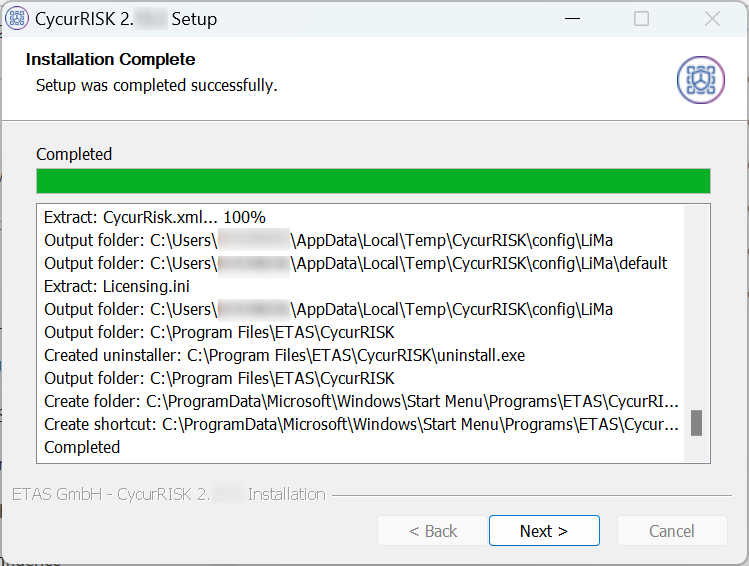Click the ETAS GmbH branding text
The image size is (749, 566).
tap(168, 494)
